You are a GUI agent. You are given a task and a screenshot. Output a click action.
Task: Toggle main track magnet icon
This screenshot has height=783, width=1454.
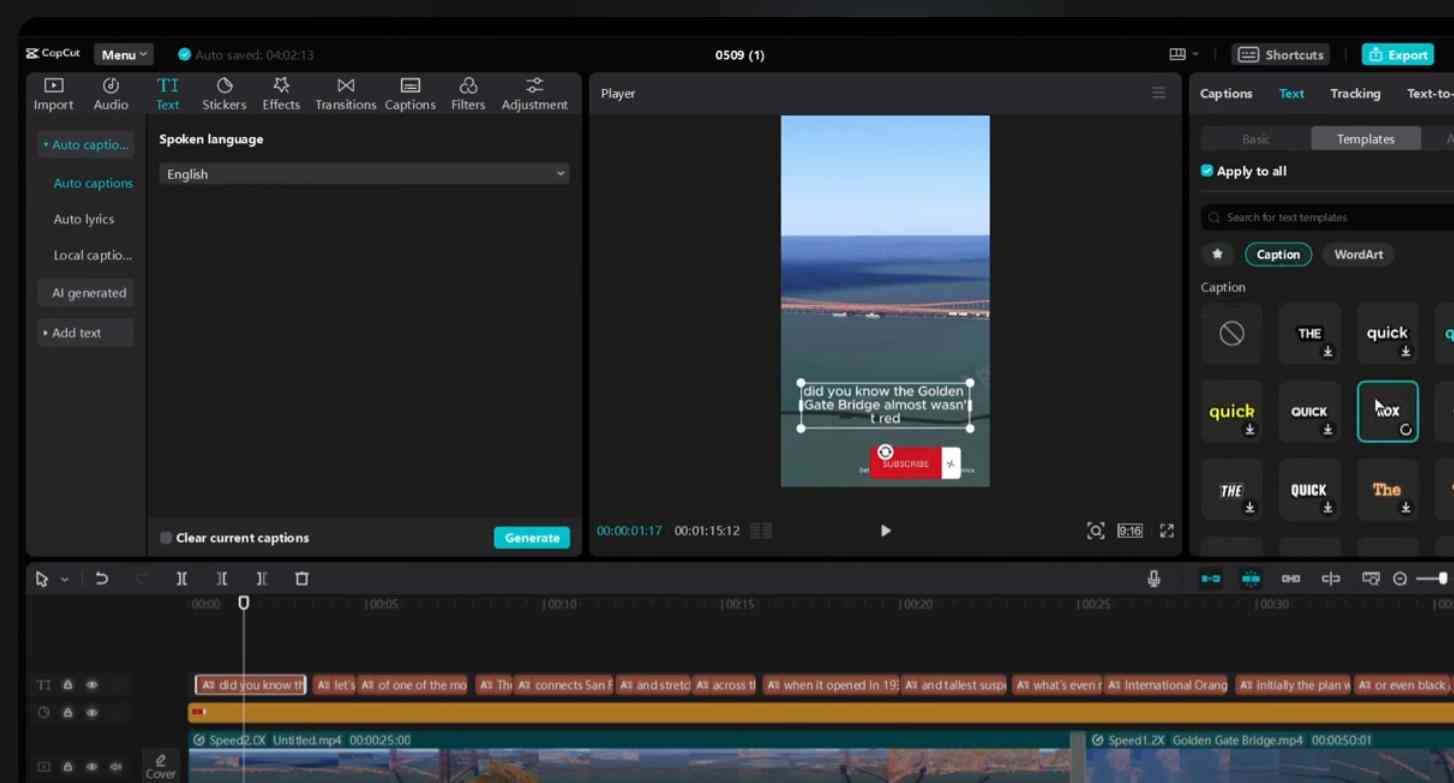[x=1211, y=578]
